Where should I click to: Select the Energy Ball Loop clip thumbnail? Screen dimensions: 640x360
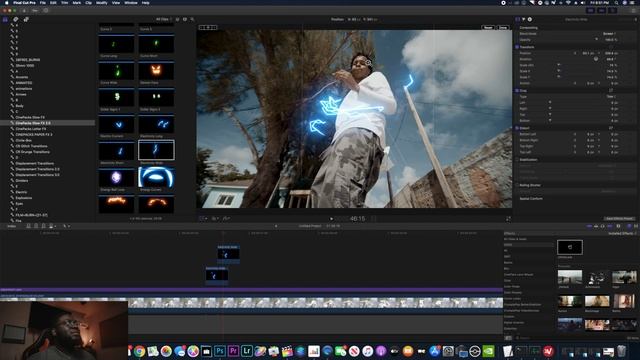(x=116, y=178)
